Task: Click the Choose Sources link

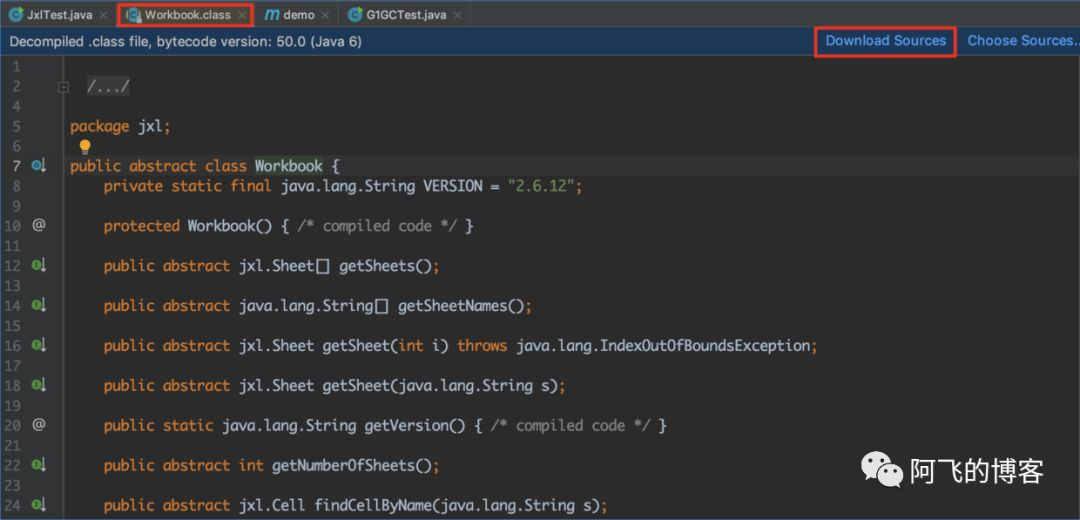Action: tap(1023, 41)
